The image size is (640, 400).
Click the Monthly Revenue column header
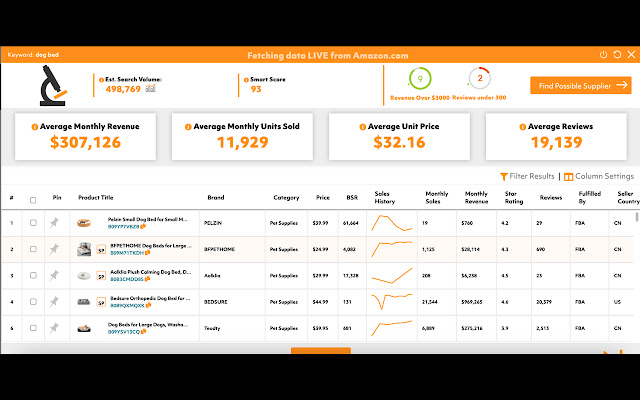coord(476,198)
